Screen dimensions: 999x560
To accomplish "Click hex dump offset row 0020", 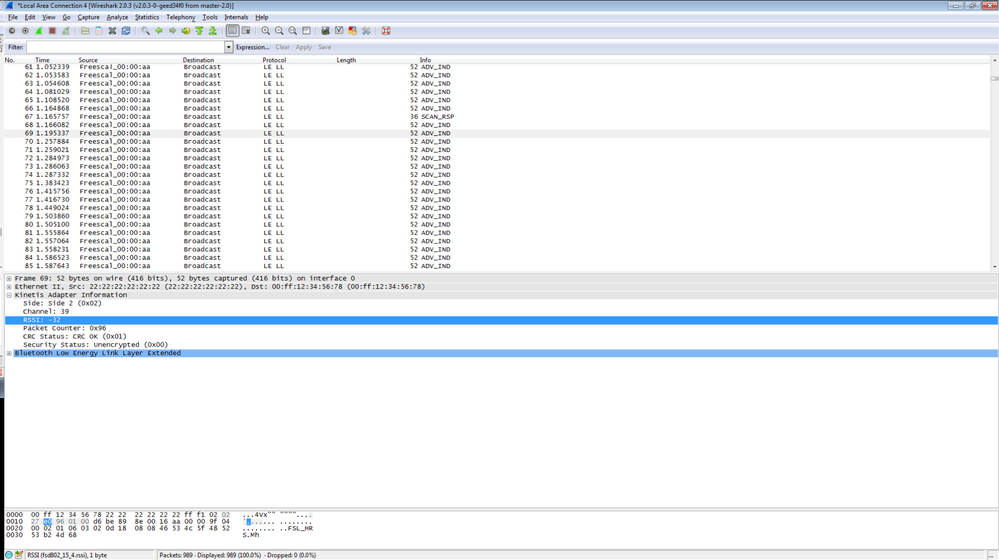I will [14, 528].
